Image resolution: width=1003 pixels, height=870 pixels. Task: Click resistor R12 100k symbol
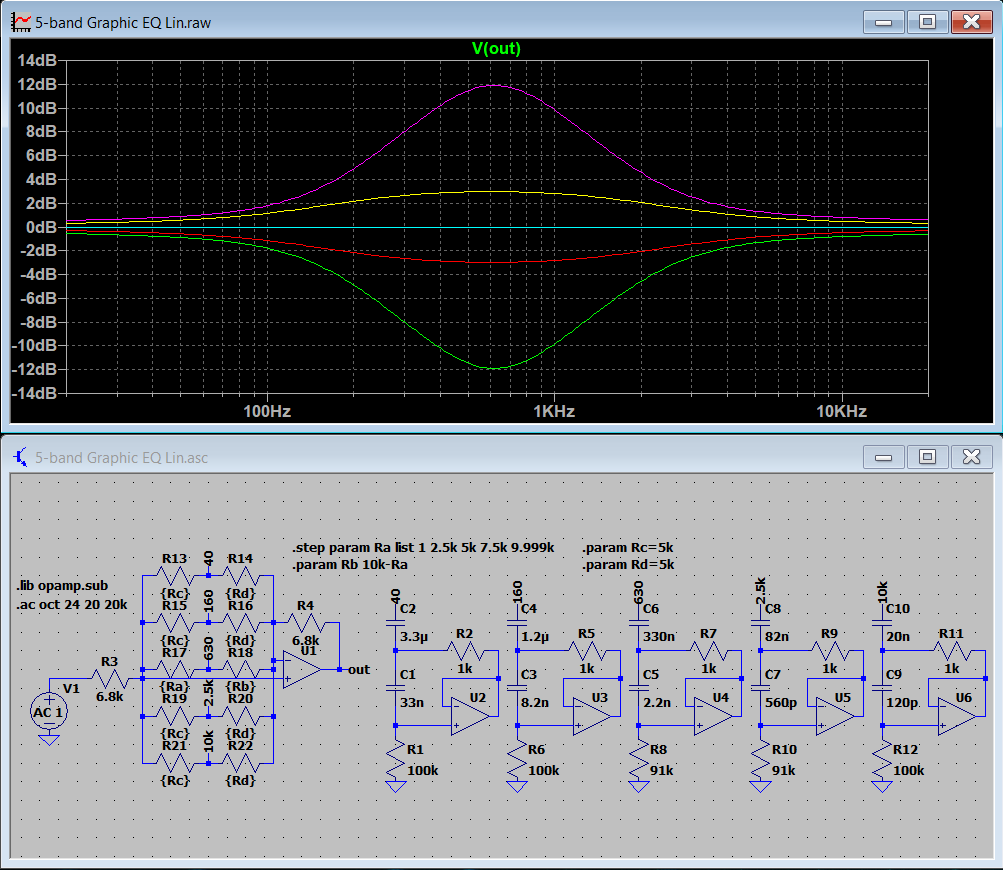coord(882,760)
